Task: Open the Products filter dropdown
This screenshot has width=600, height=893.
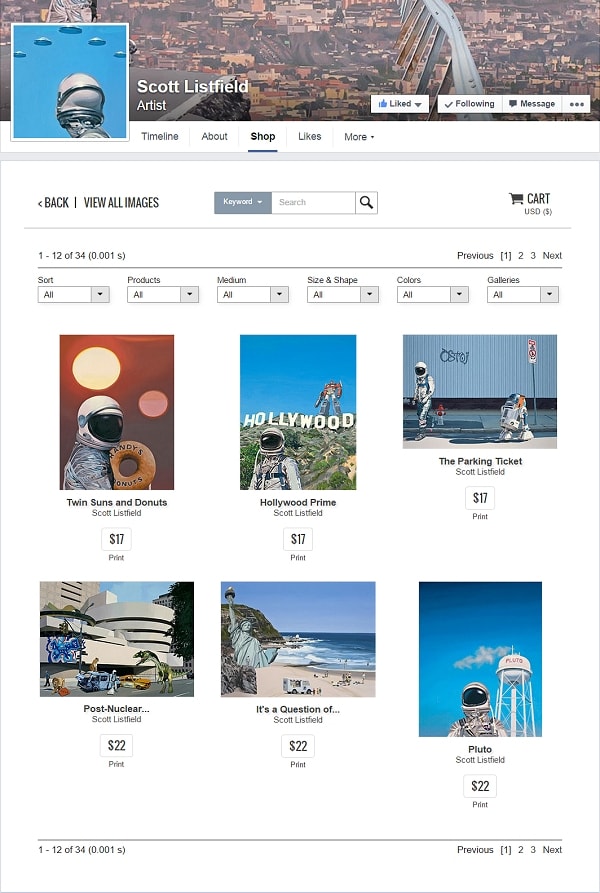Action: pos(163,294)
